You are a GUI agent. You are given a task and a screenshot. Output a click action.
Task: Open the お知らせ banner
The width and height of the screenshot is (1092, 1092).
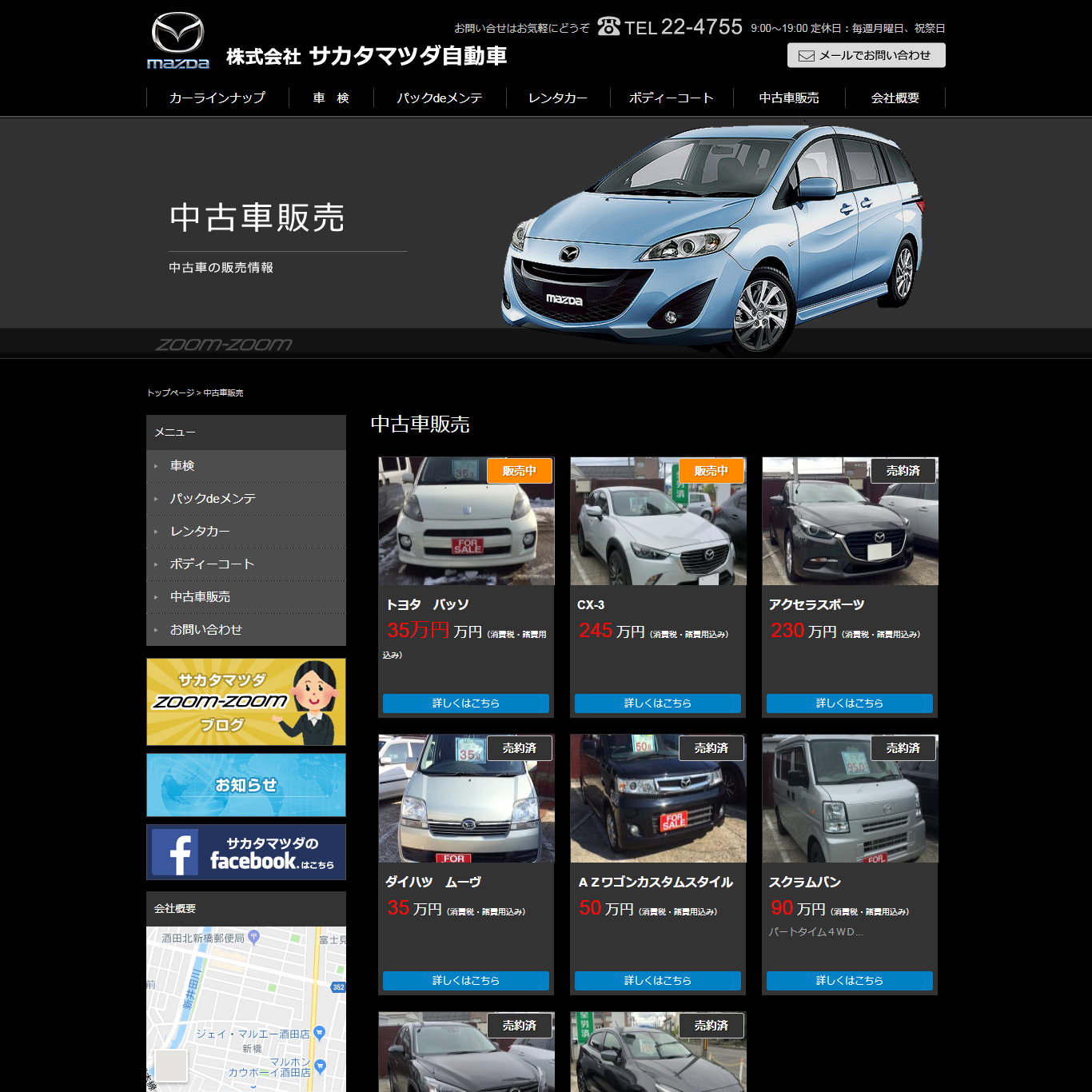(x=246, y=785)
